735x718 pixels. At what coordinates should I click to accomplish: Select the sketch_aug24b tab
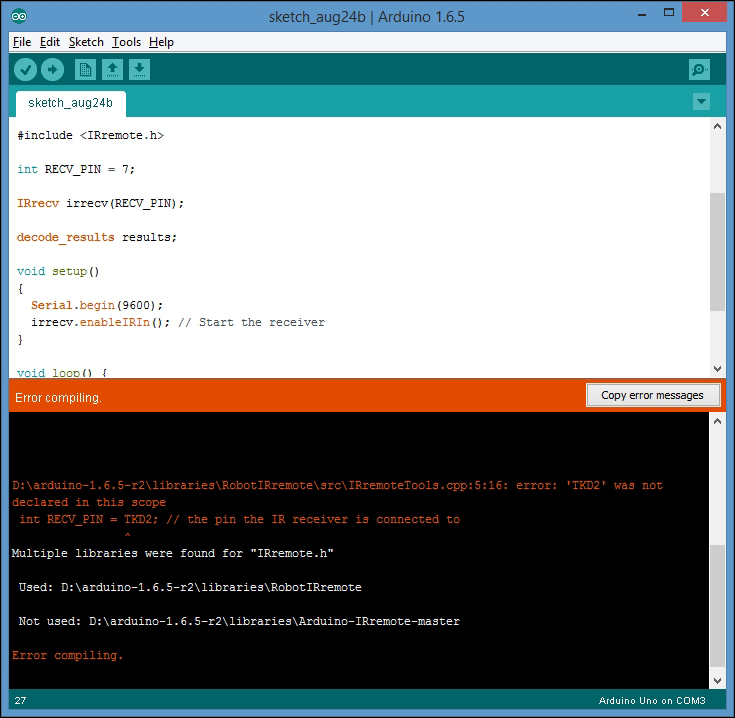point(70,103)
